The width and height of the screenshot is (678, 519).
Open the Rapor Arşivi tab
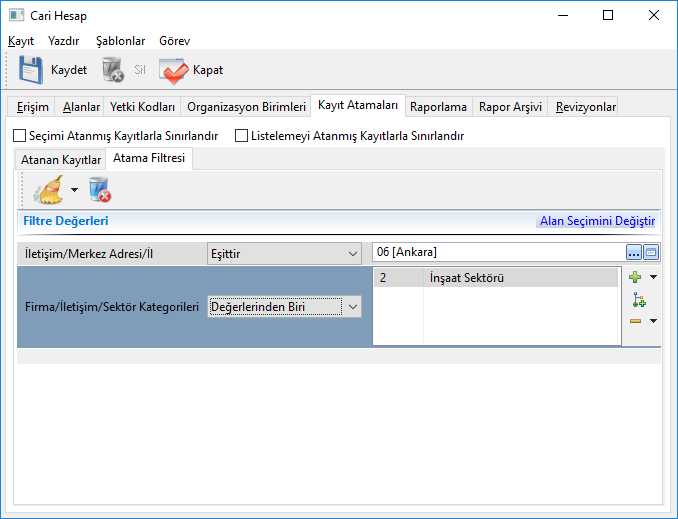click(510, 107)
